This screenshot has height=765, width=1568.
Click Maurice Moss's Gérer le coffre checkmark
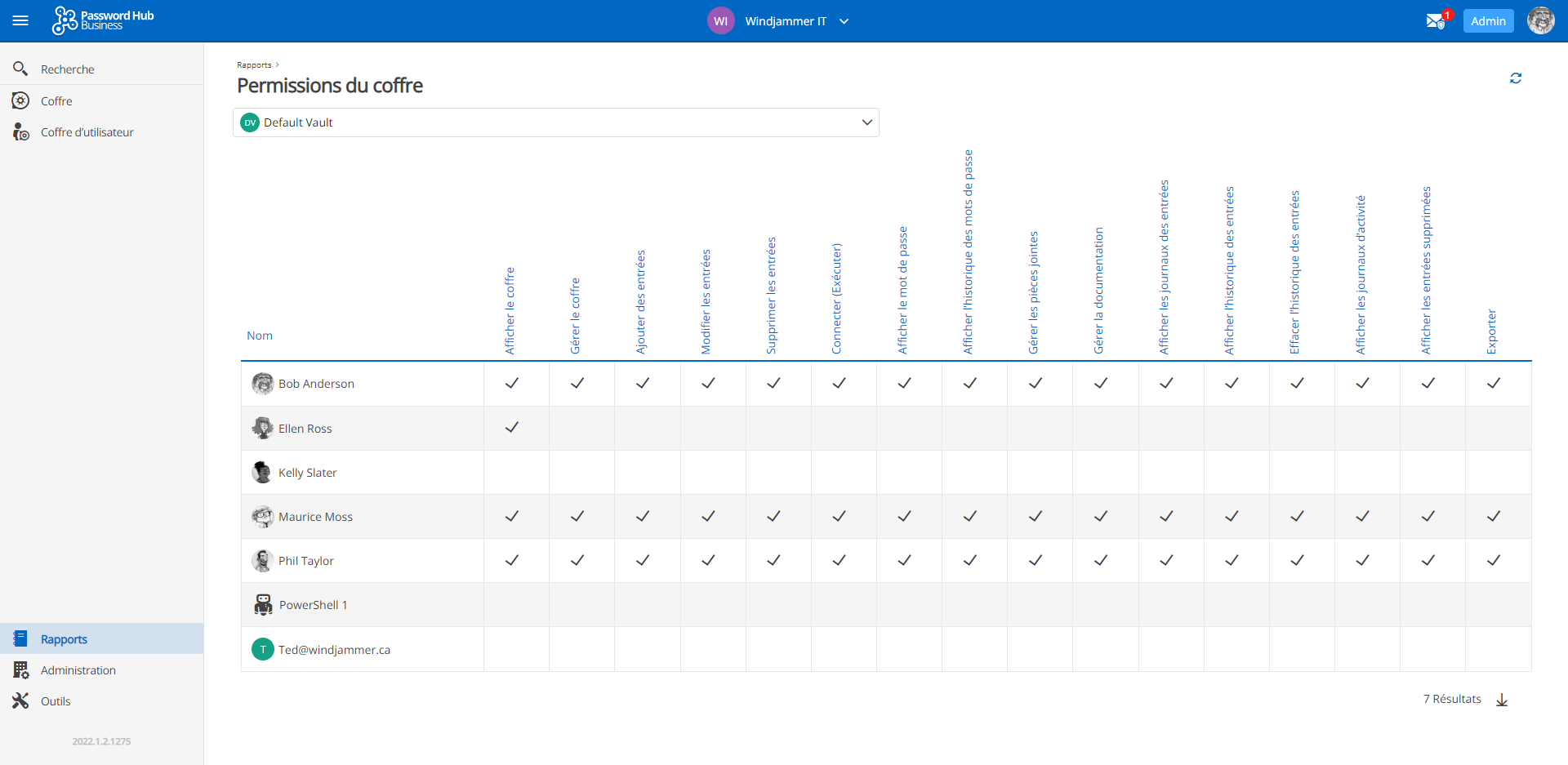pos(577,517)
